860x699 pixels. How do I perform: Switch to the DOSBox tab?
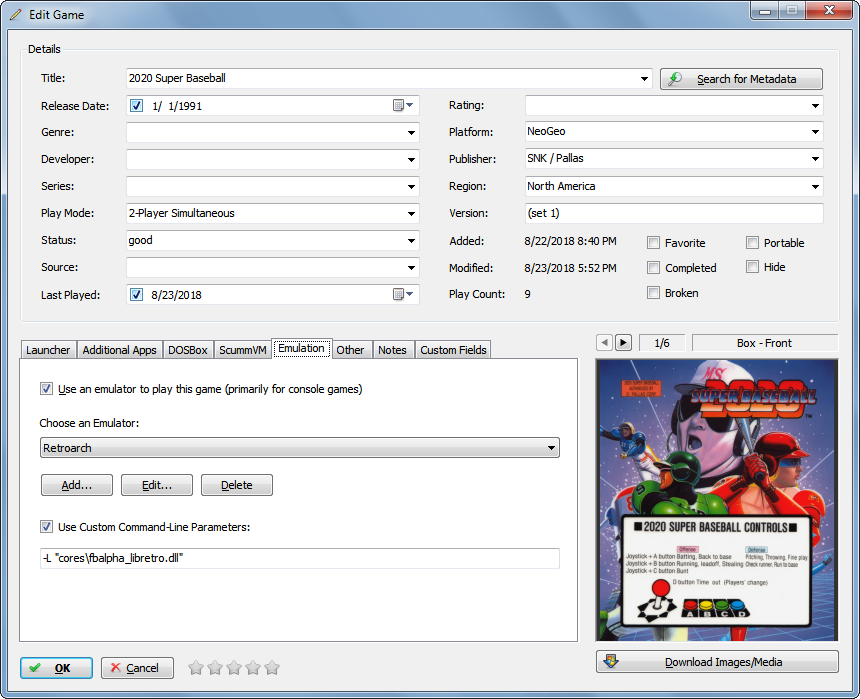188,350
